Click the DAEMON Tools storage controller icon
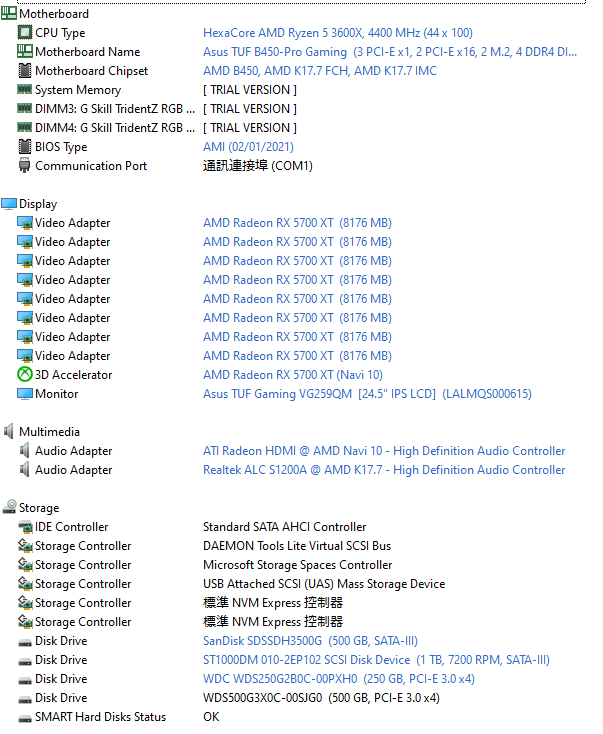The width and height of the screenshot is (603, 734). [x=25, y=545]
